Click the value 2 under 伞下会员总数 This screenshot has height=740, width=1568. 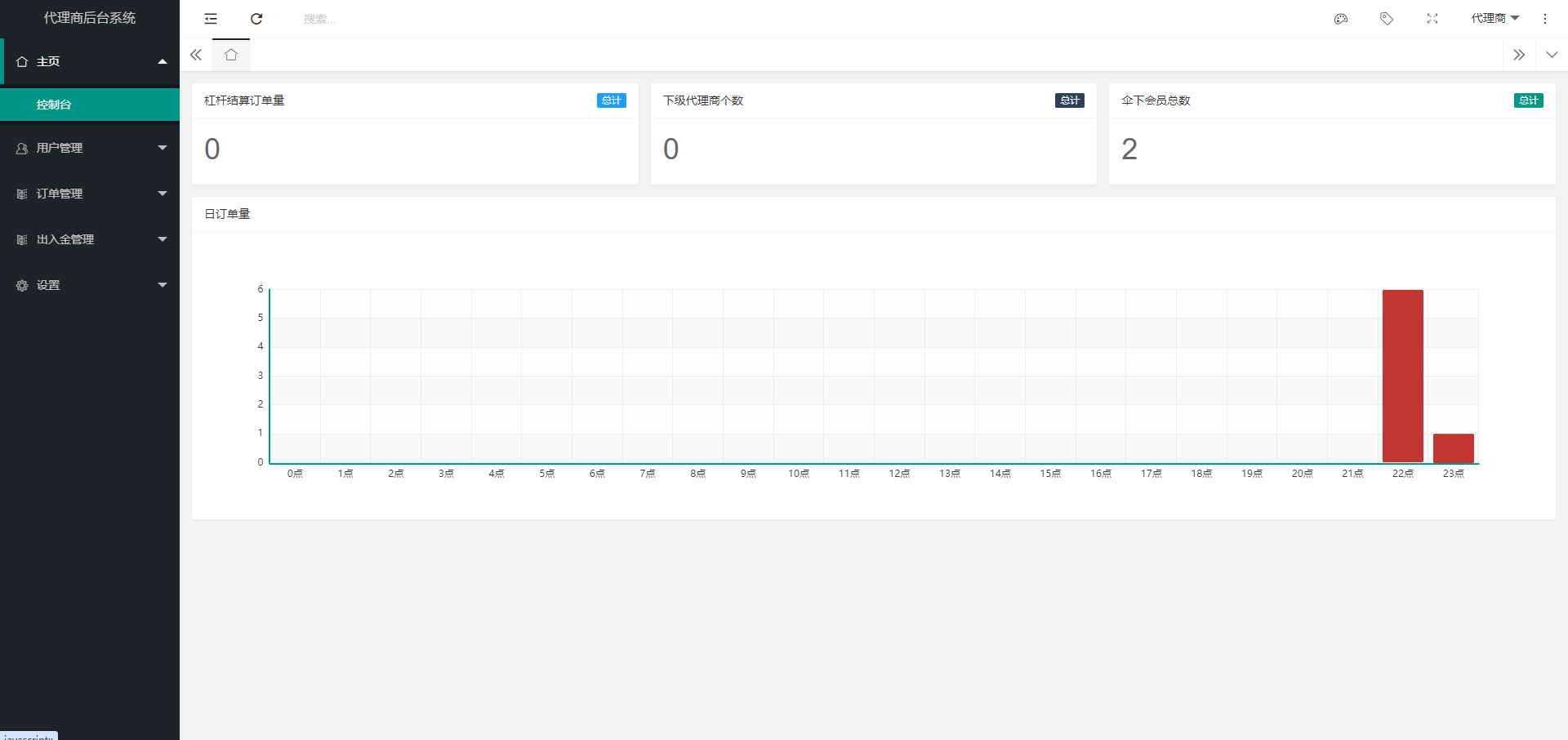[1129, 149]
